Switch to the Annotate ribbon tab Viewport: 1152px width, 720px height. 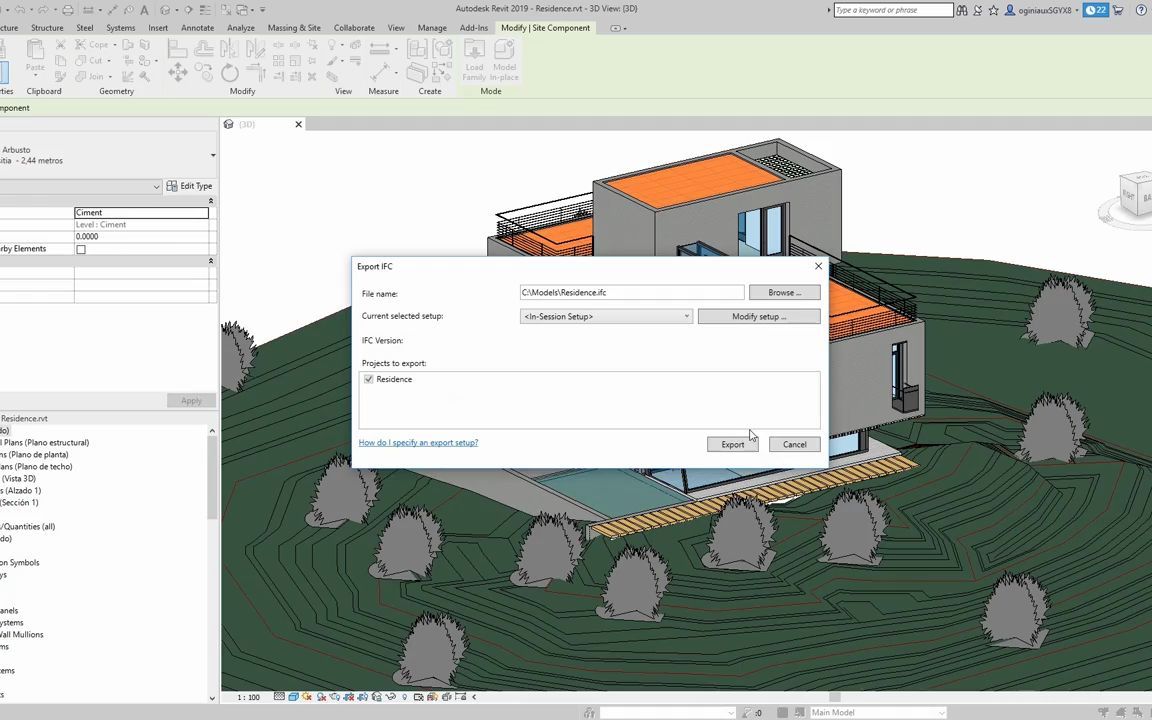[197, 28]
